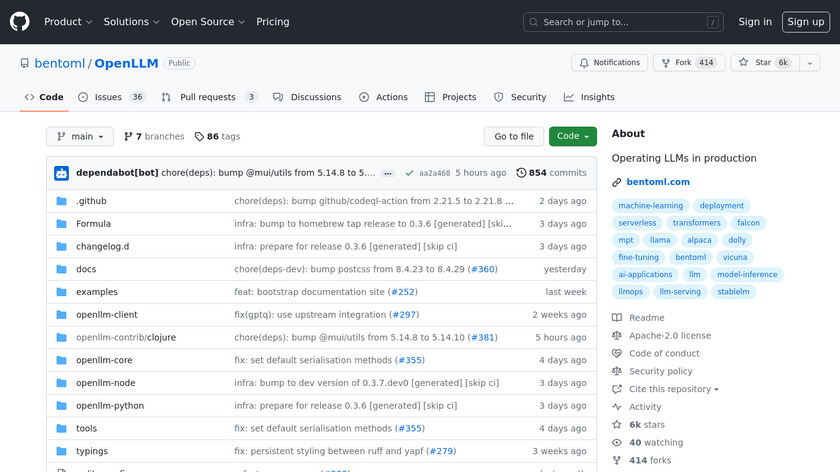Image resolution: width=840 pixels, height=472 pixels.
Task: Open the Pricing page
Action: 273,22
